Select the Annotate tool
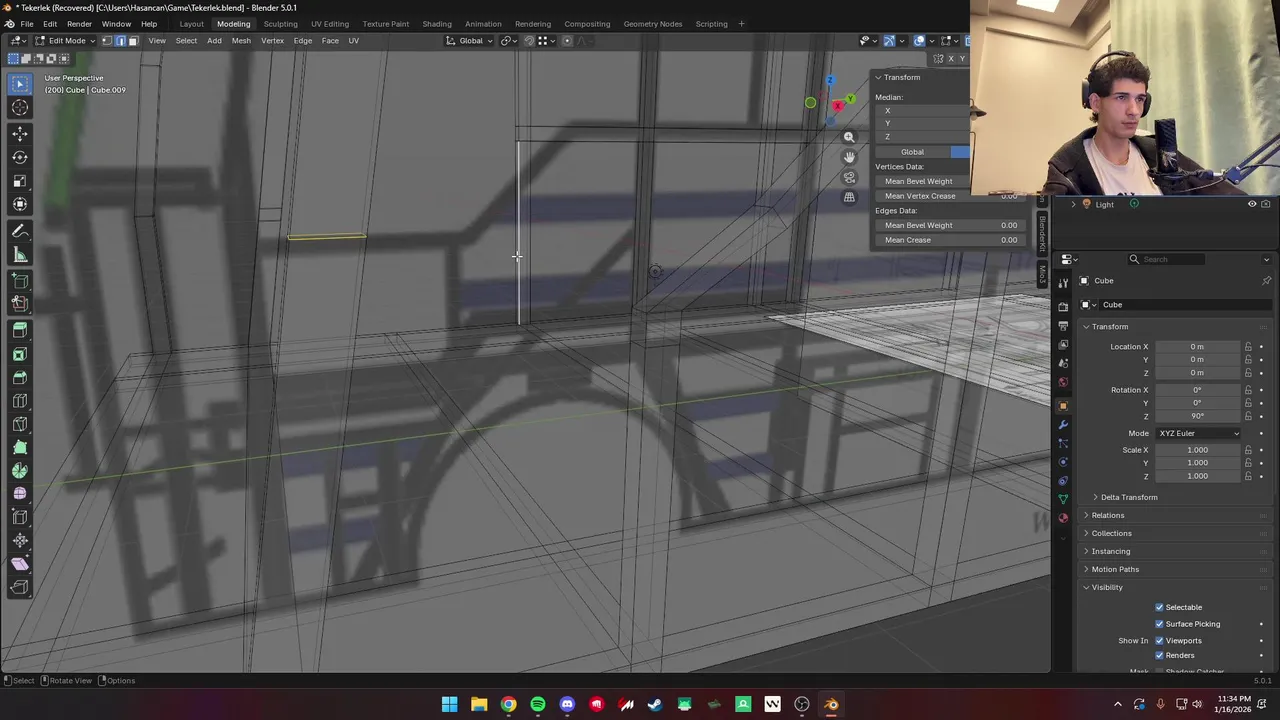1280x720 pixels. [20, 231]
